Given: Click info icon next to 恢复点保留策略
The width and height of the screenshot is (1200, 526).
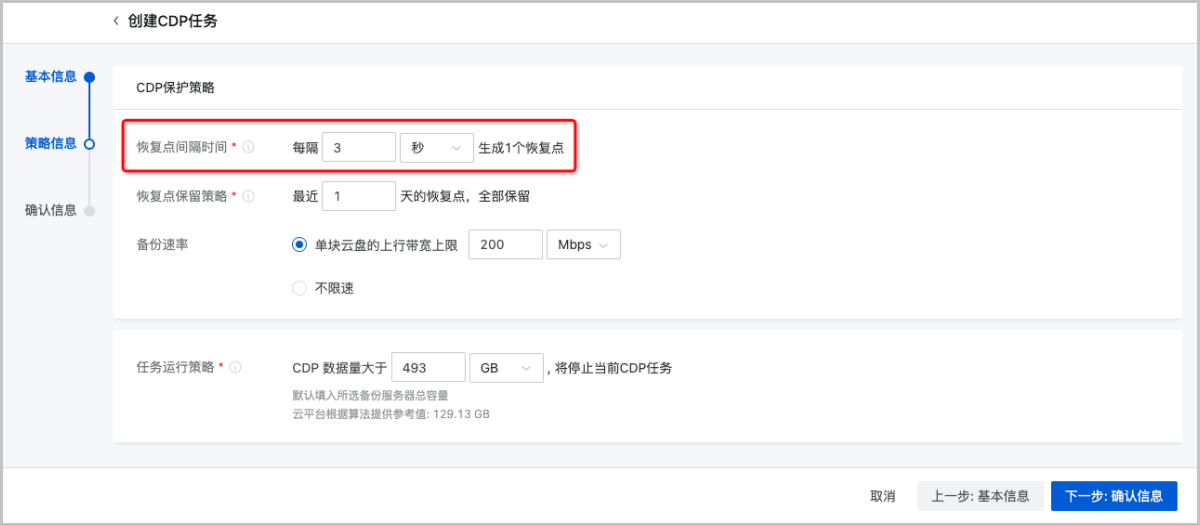Looking at the screenshot, I should [248, 196].
